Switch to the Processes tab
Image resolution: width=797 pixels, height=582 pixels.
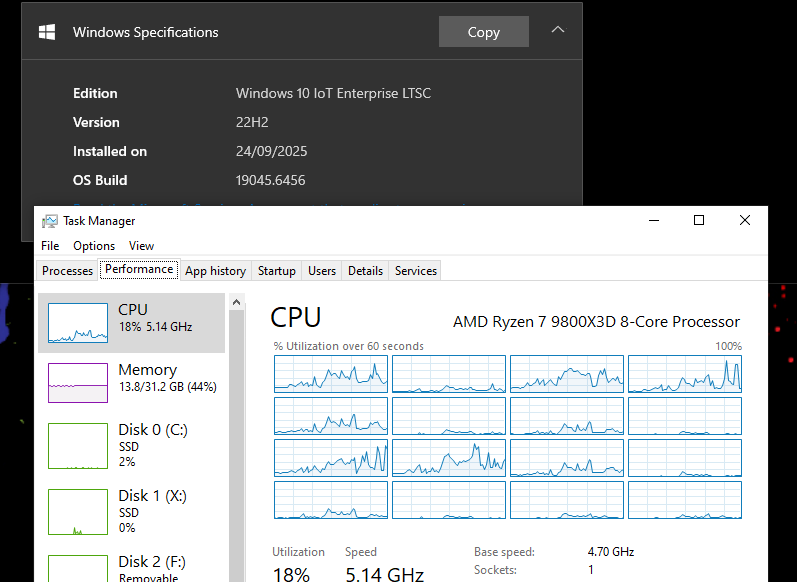(x=67, y=271)
